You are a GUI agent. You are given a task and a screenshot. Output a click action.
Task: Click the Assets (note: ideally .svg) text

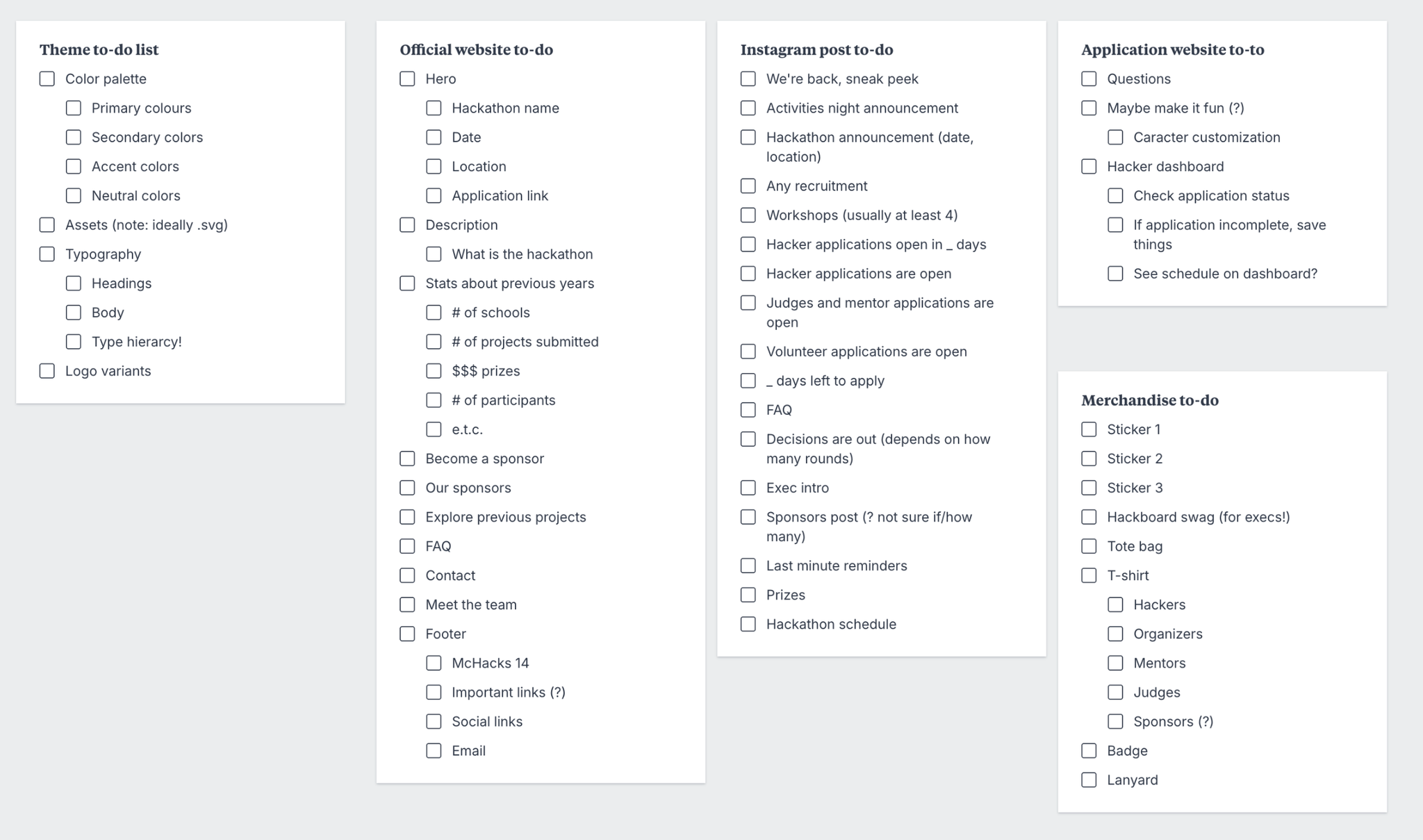coord(147,225)
